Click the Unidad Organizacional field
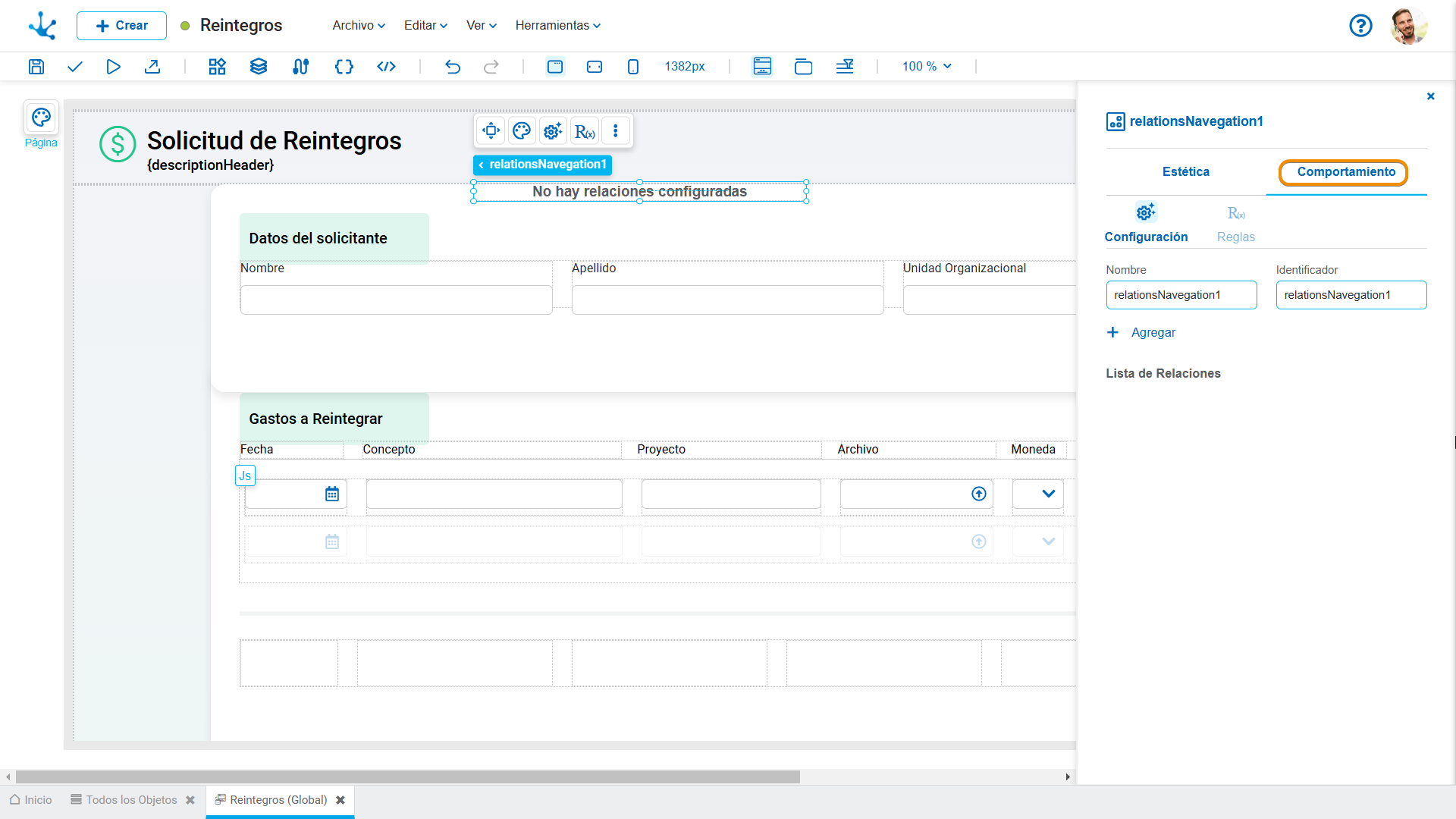 pyautogui.click(x=990, y=300)
